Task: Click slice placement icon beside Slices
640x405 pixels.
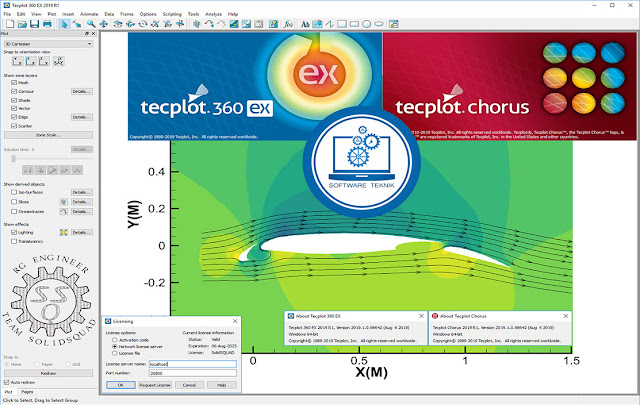Action: [x=63, y=202]
